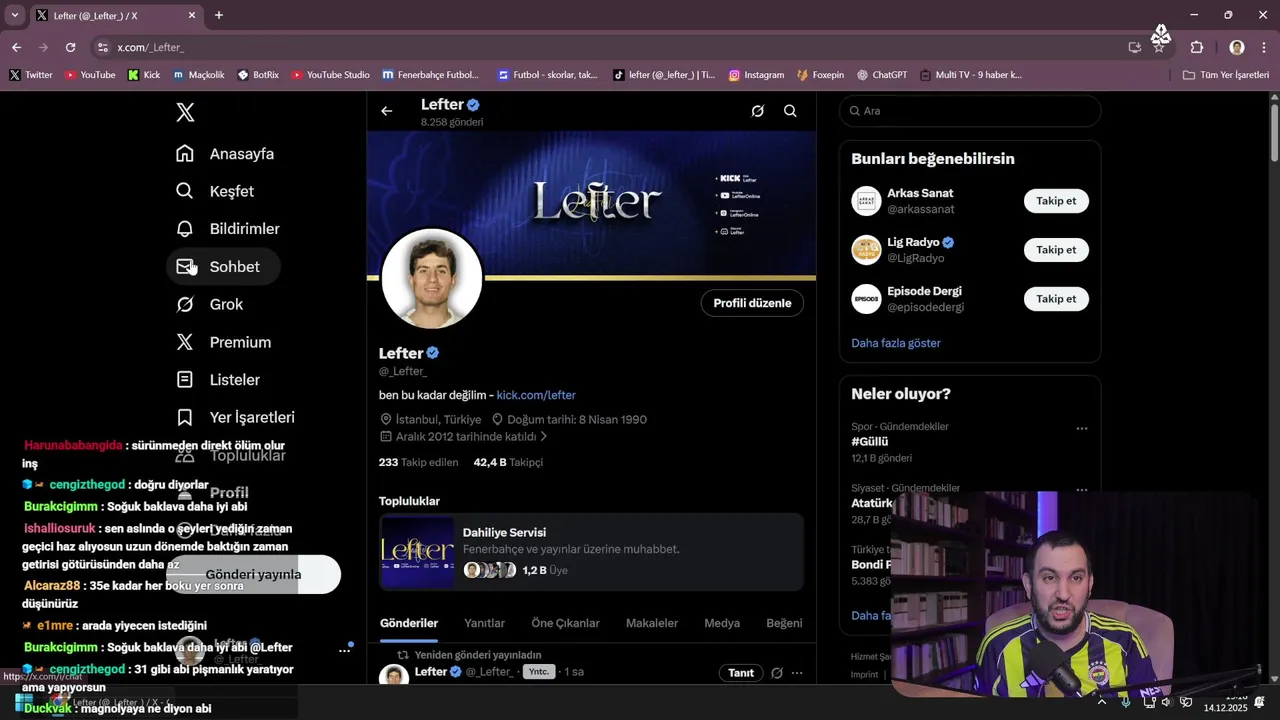The height and width of the screenshot is (720, 1280).
Task: Switch to Medya tab
Action: pyautogui.click(x=722, y=623)
